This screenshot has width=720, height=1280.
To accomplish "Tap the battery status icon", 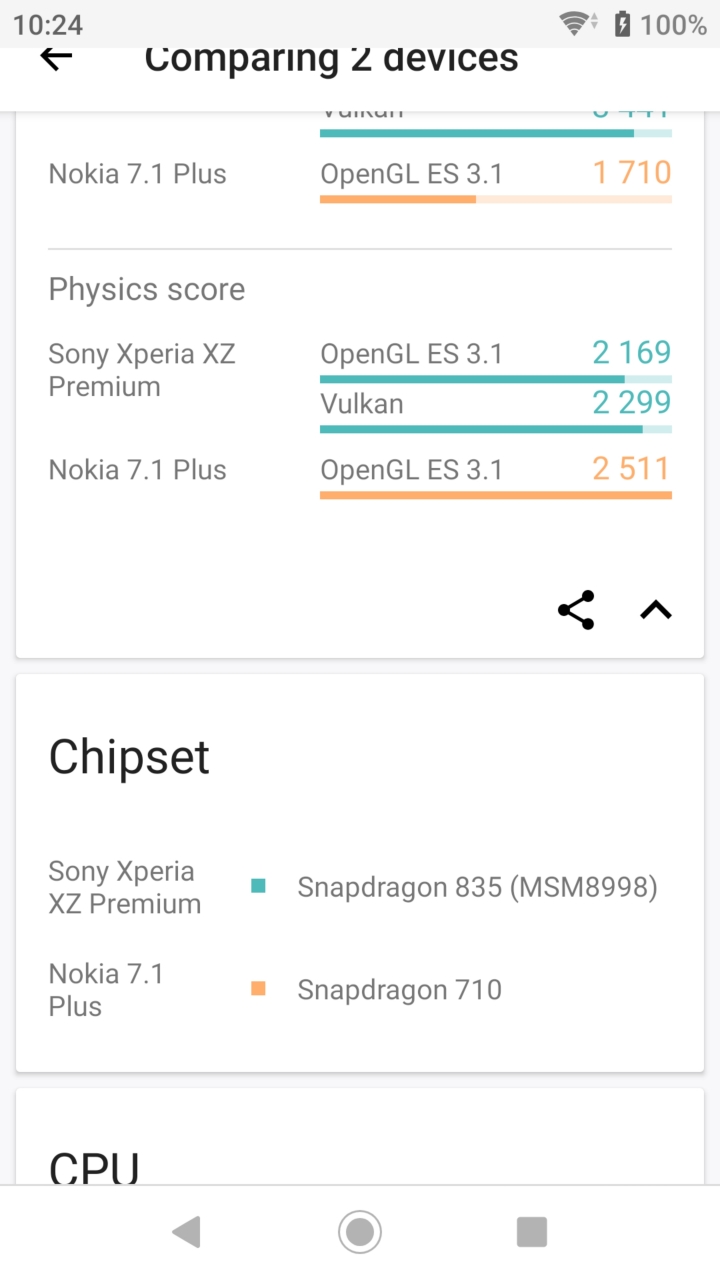I will tap(623, 24).
